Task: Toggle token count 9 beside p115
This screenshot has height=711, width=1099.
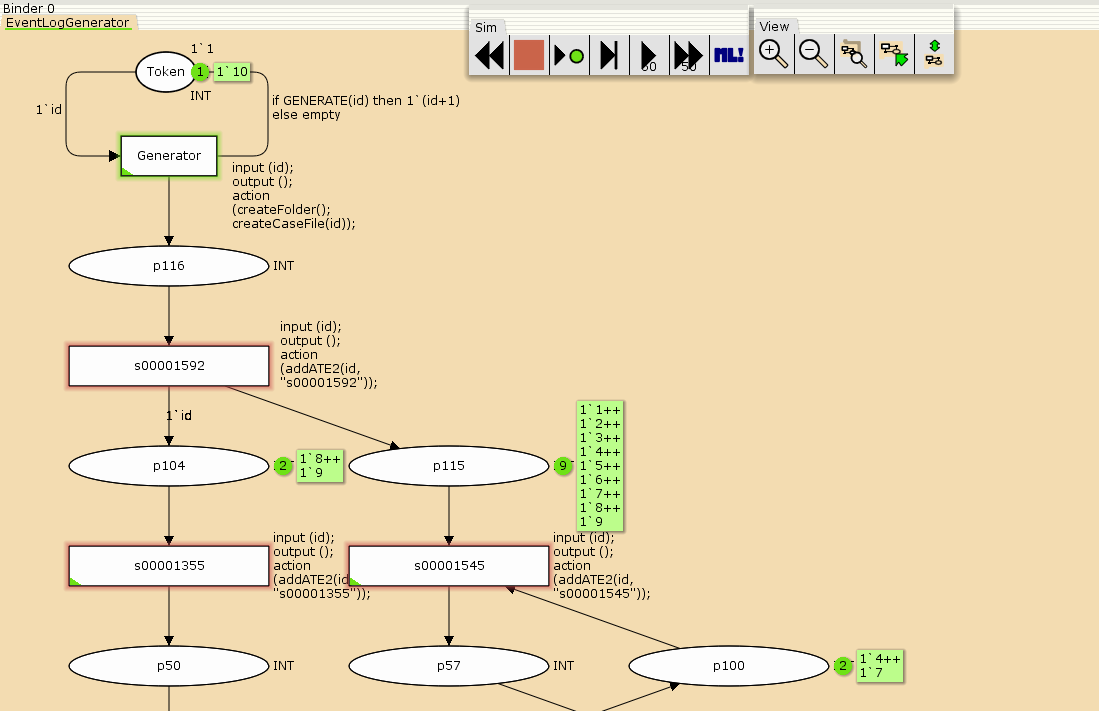Action: click(x=563, y=466)
